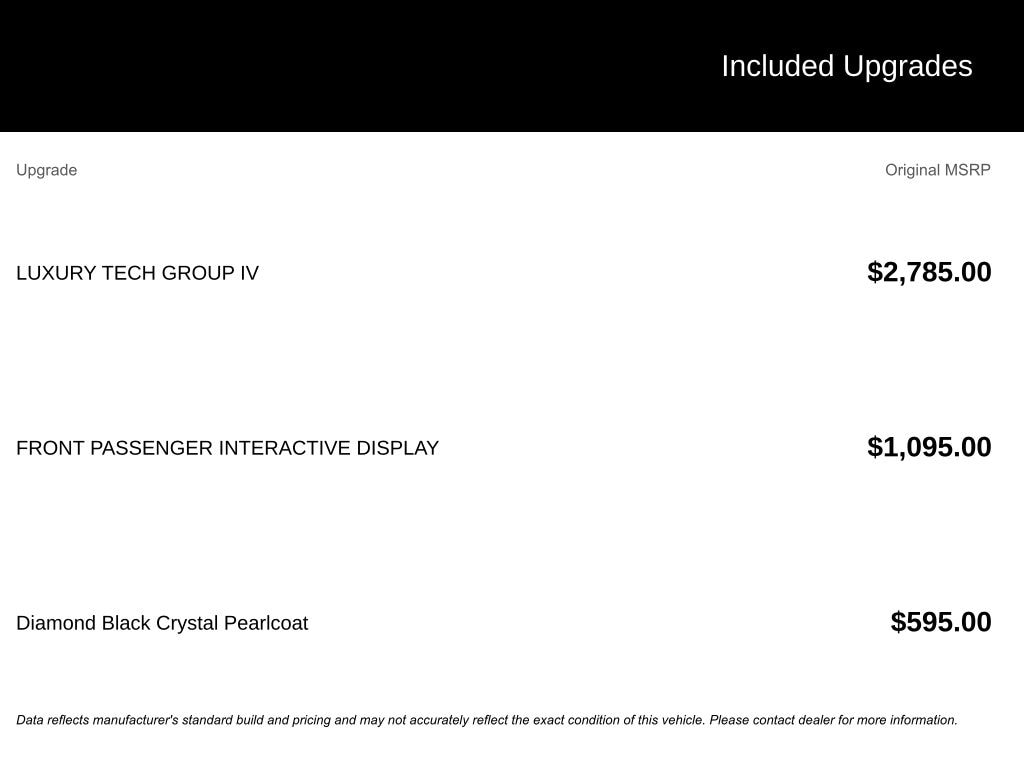This screenshot has width=1024, height=768.
Task: Click the word 'MSRP' in the column header
Action: pos(967,170)
